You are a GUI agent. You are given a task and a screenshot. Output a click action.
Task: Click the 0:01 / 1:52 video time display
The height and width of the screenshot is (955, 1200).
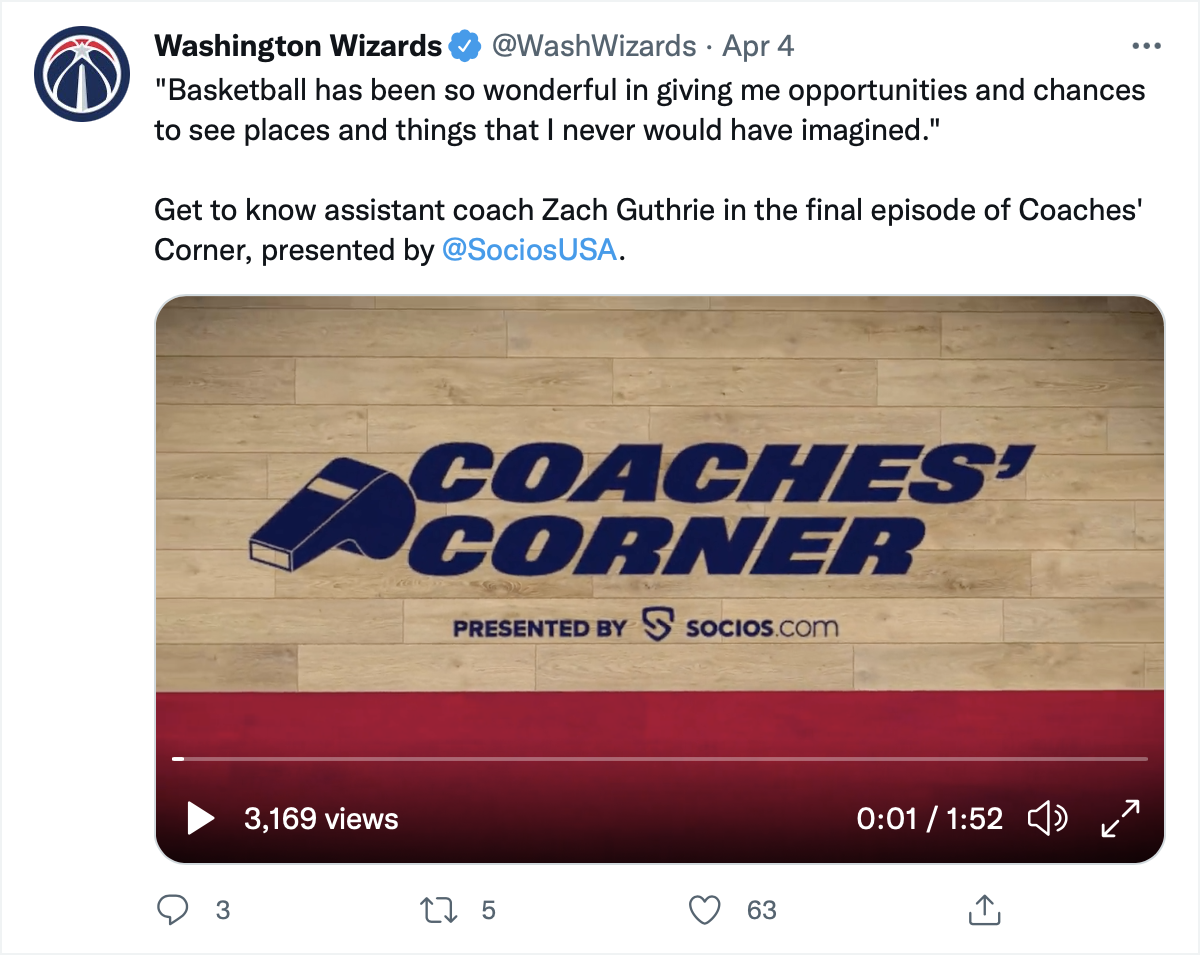(929, 819)
